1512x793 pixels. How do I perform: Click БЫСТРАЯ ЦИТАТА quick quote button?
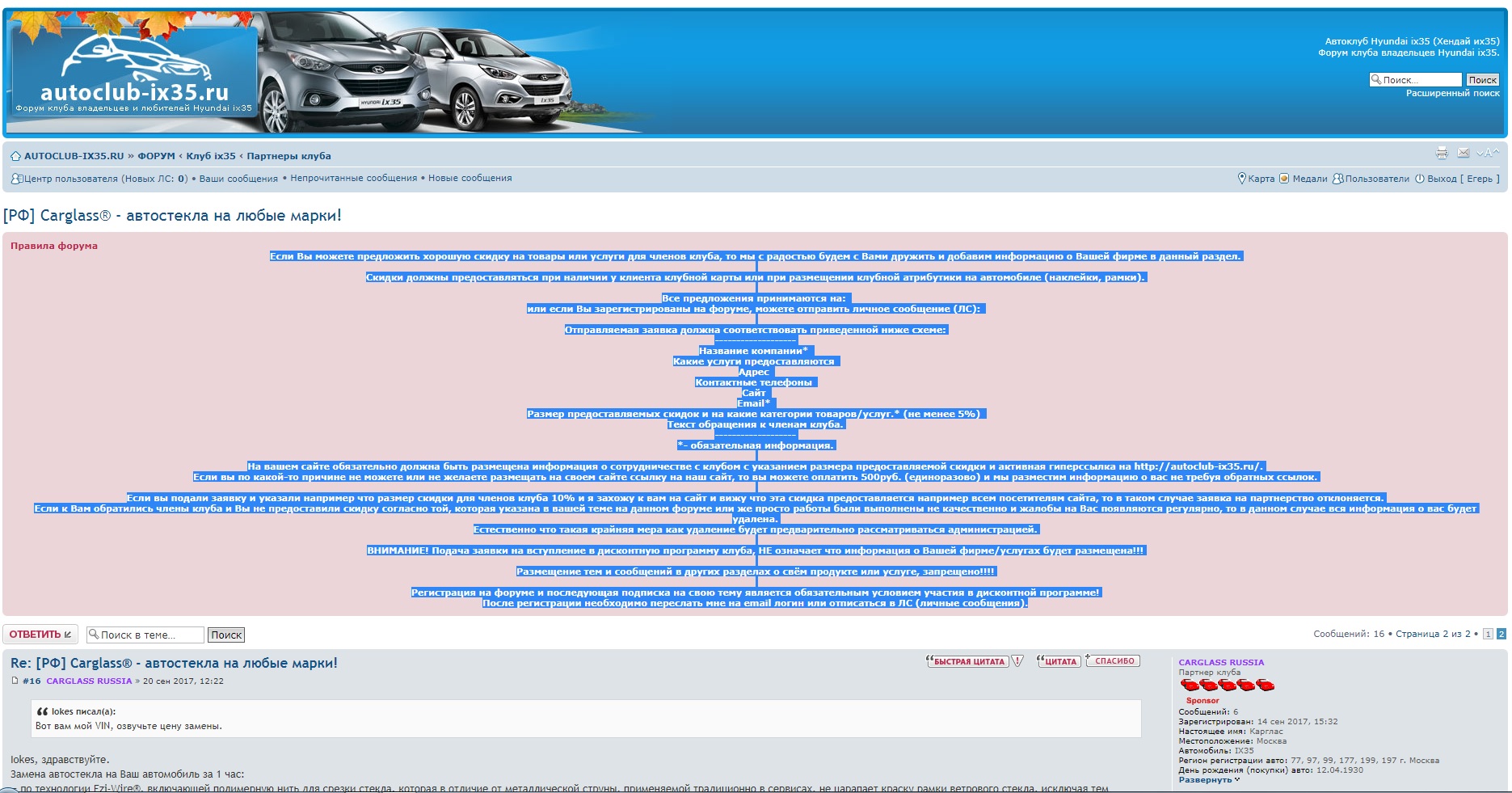[x=967, y=661]
